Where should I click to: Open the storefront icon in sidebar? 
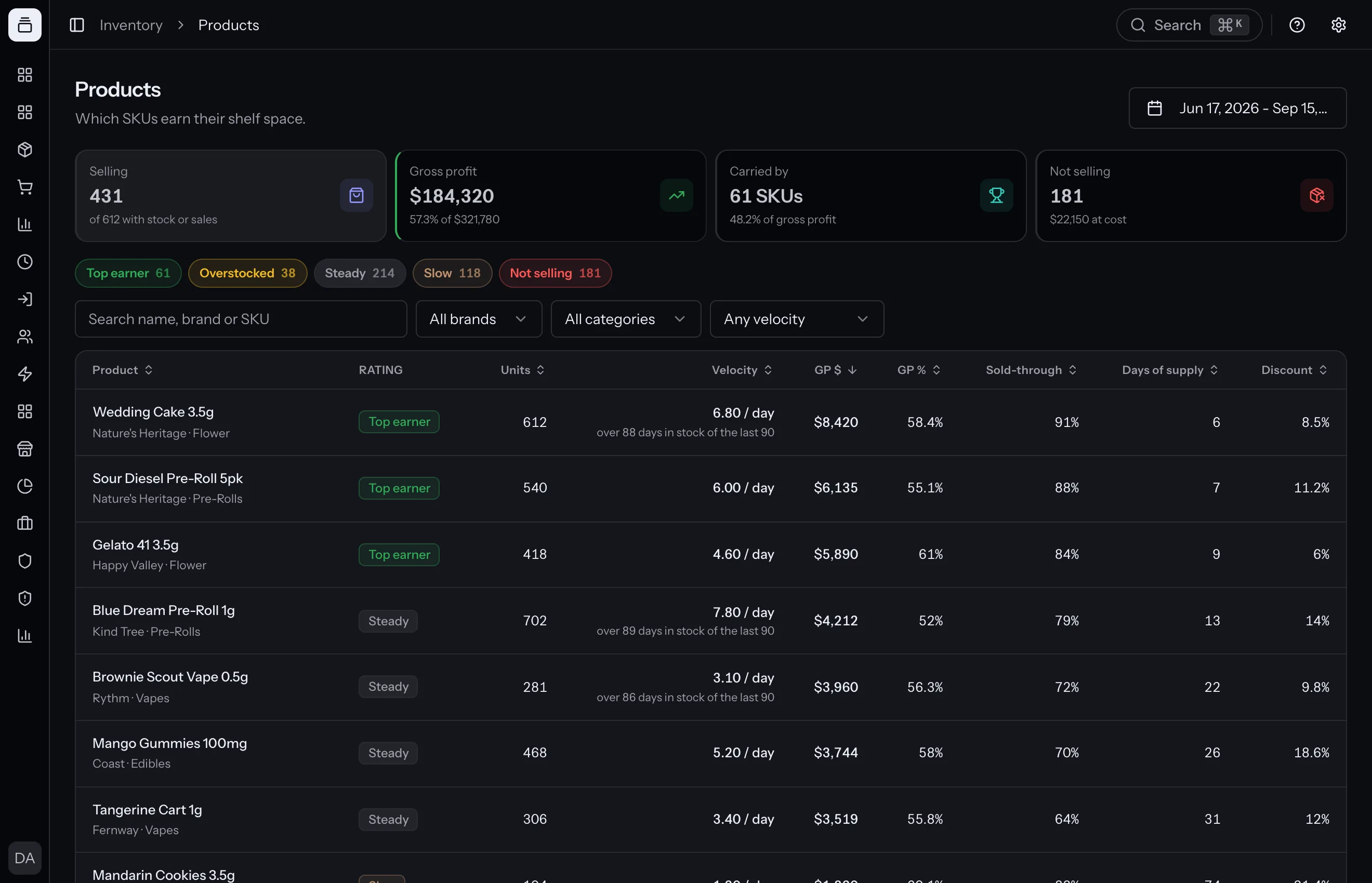(24, 448)
